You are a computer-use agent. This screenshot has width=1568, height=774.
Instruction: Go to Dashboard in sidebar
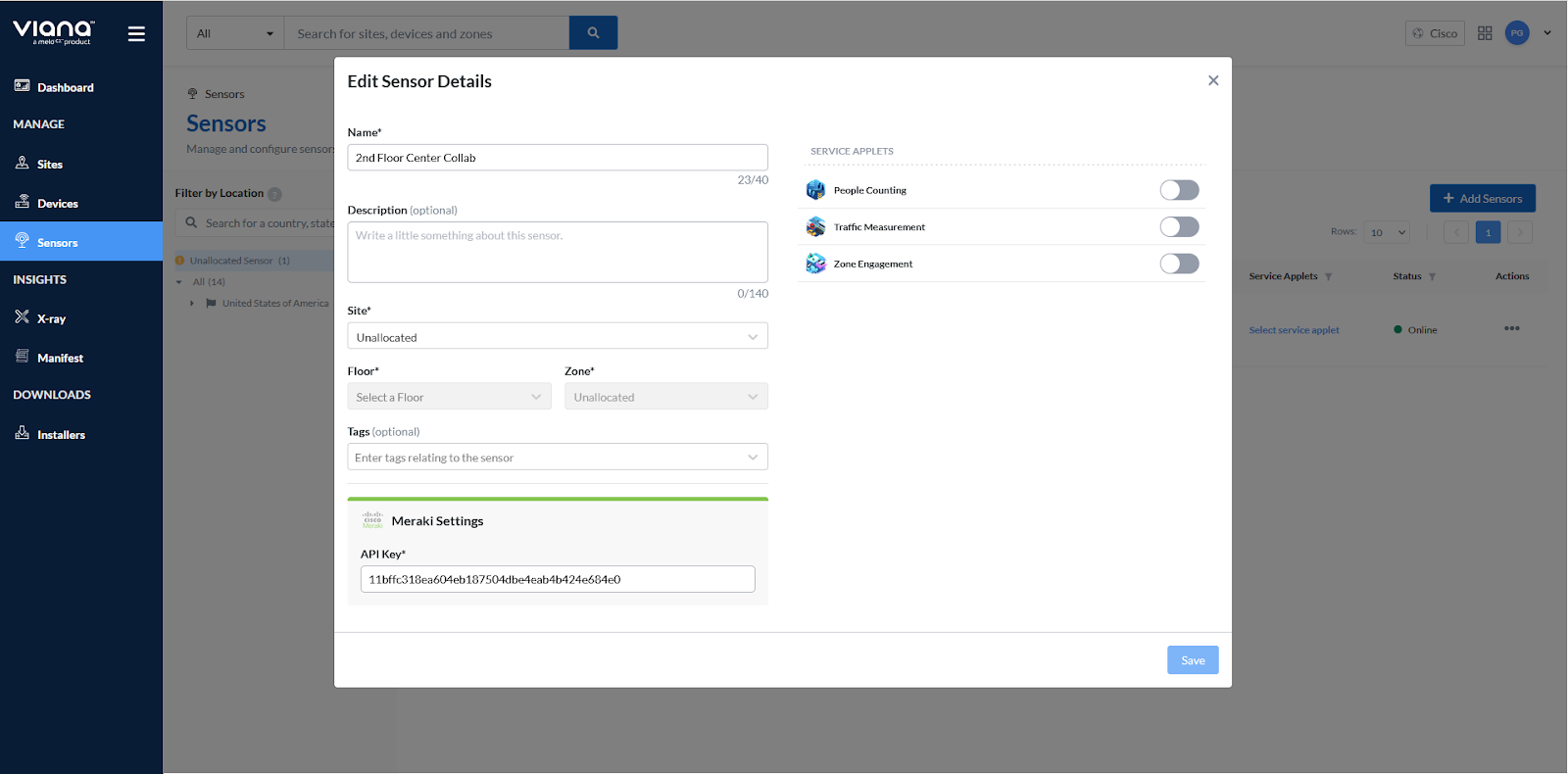tap(65, 87)
